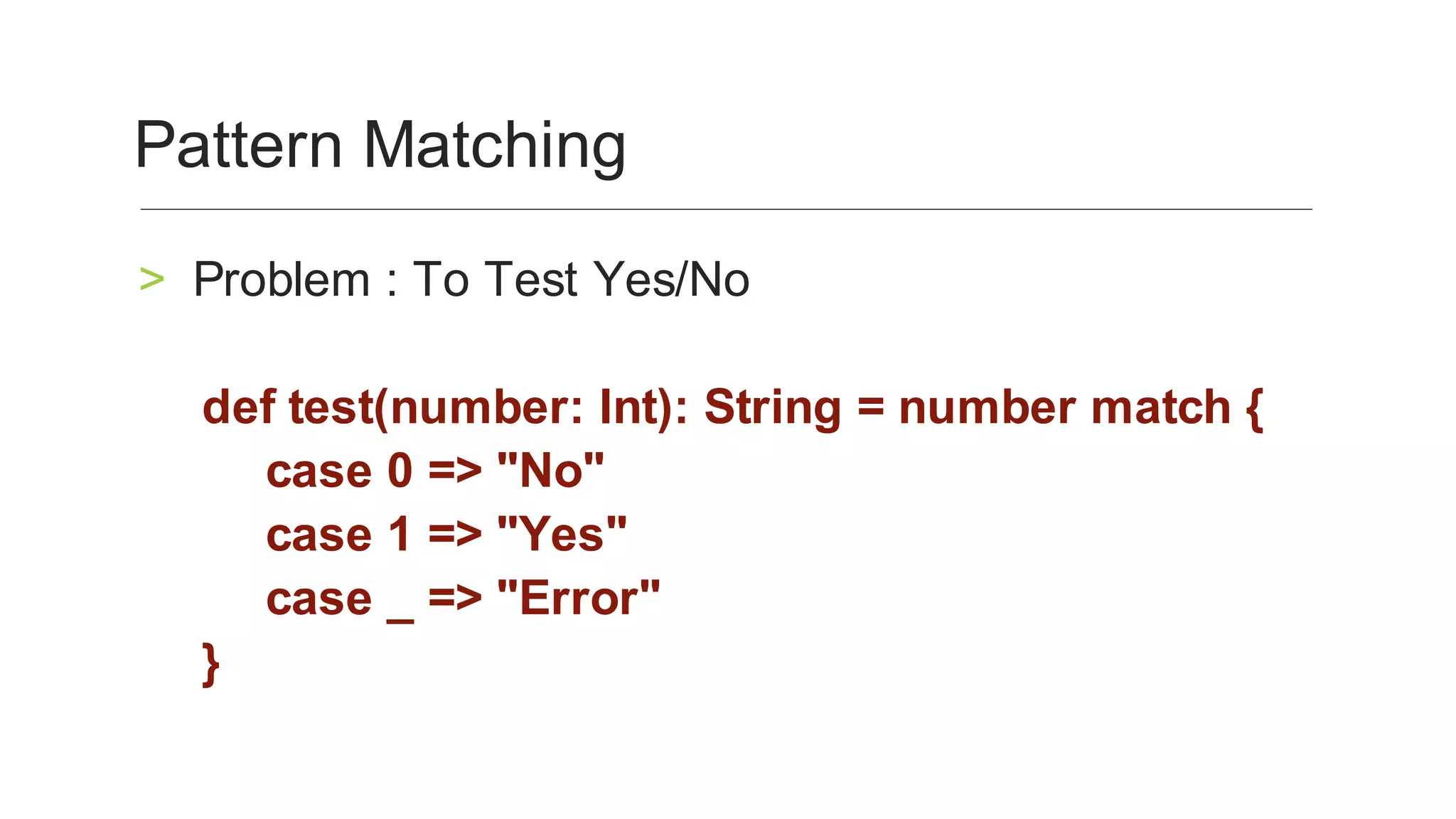The height and width of the screenshot is (819, 1456).
Task: Select the word "Problem" in the bullet
Action: coord(282,279)
